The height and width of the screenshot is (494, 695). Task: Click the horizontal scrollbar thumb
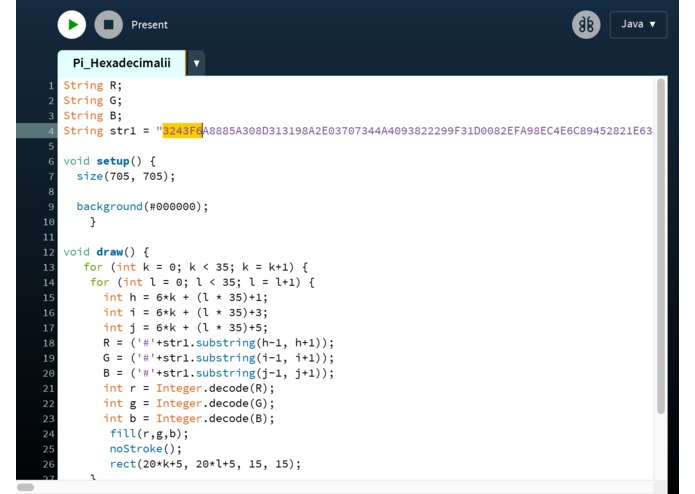26,487
